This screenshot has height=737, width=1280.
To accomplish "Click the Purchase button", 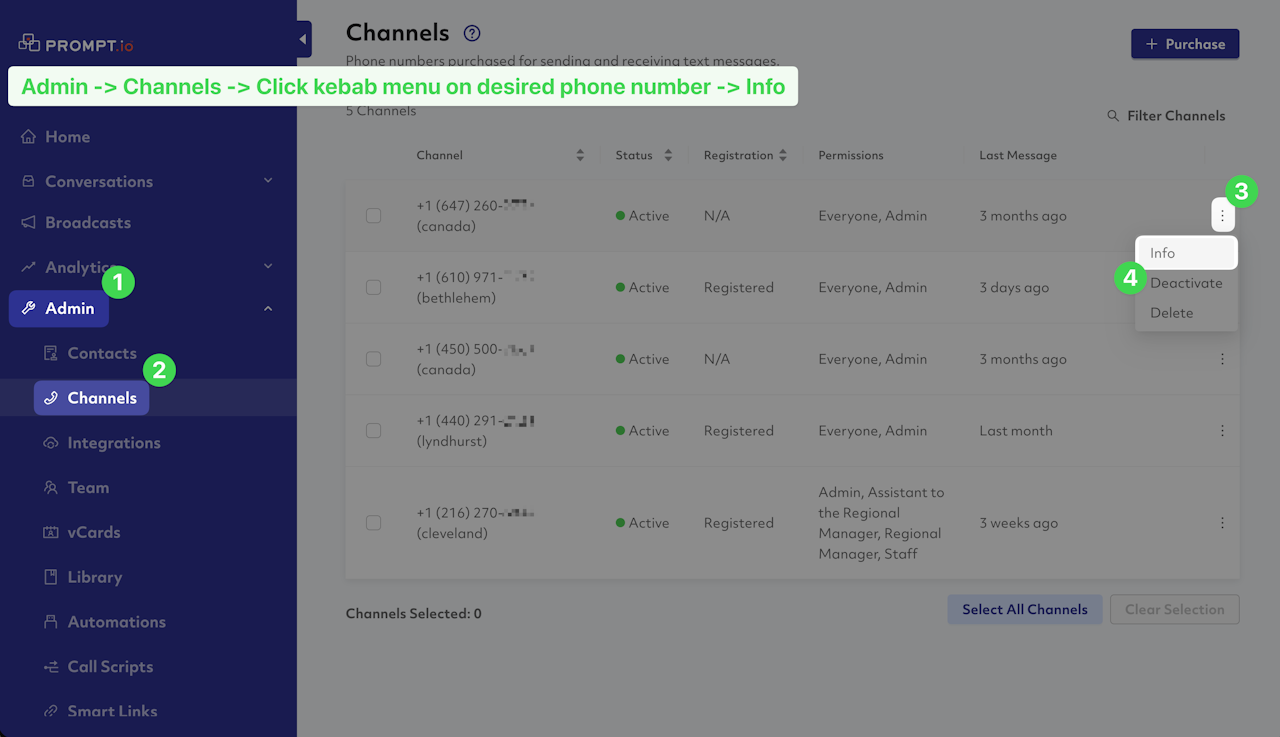I will coord(1185,44).
